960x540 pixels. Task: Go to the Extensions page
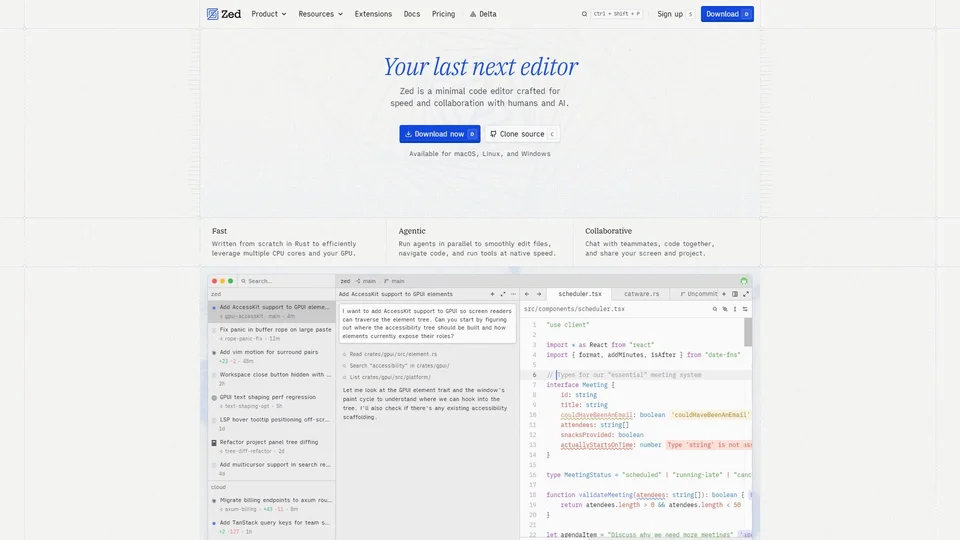click(373, 14)
